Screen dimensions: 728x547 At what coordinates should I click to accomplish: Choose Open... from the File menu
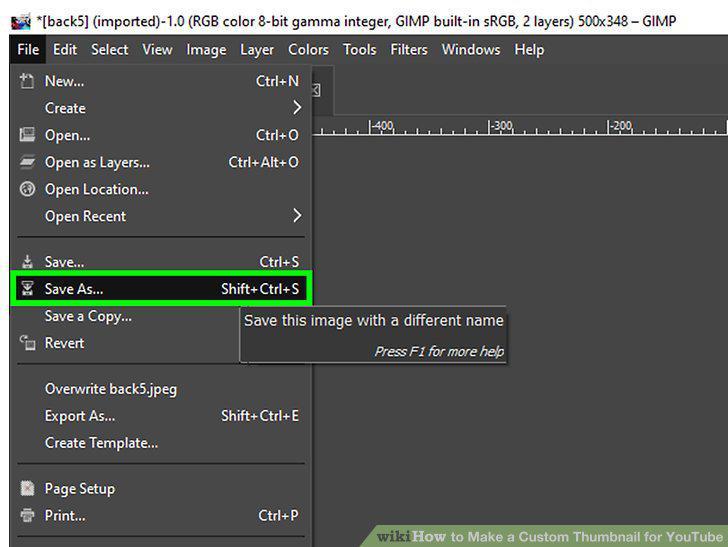(x=161, y=135)
